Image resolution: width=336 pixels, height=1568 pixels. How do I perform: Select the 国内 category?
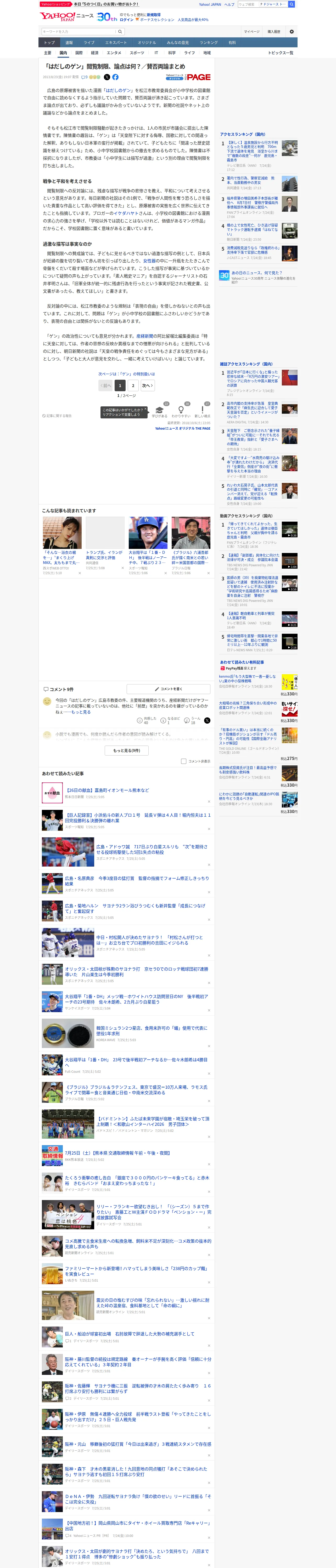(x=63, y=53)
